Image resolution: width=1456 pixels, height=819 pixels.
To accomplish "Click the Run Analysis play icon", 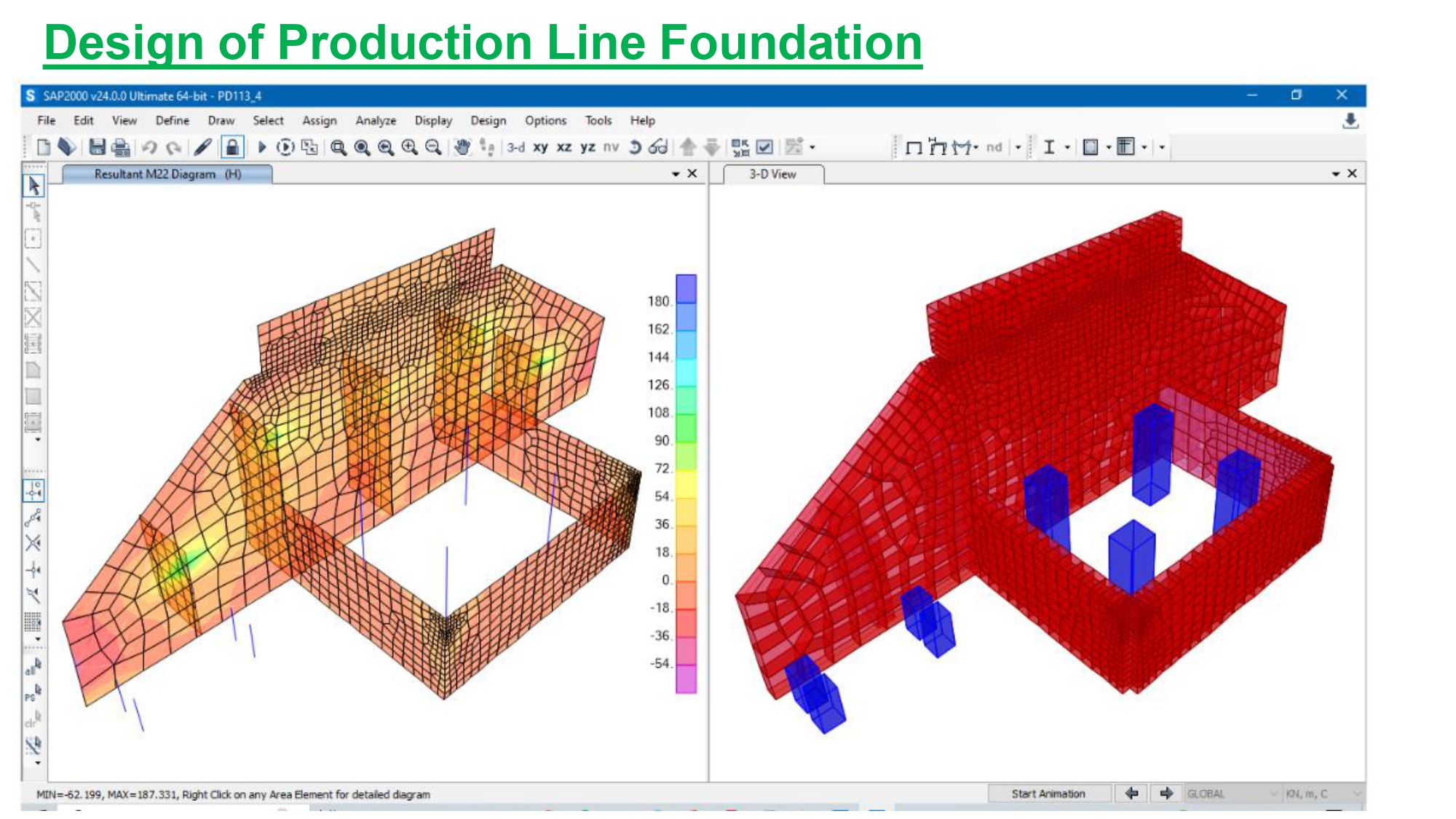I will click(x=262, y=148).
